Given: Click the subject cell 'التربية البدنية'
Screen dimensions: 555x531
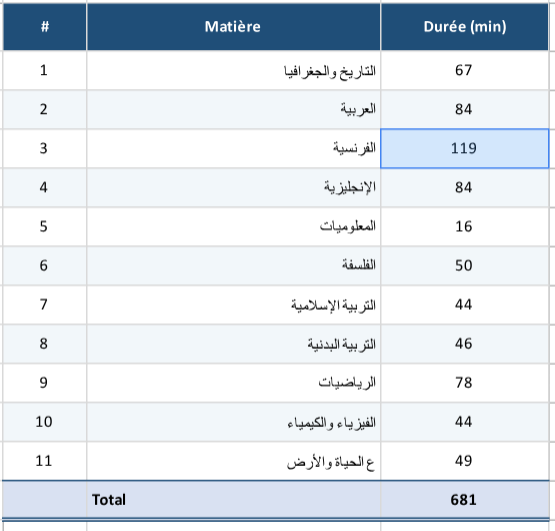Looking at the screenshot, I should pyautogui.click(x=234, y=344).
